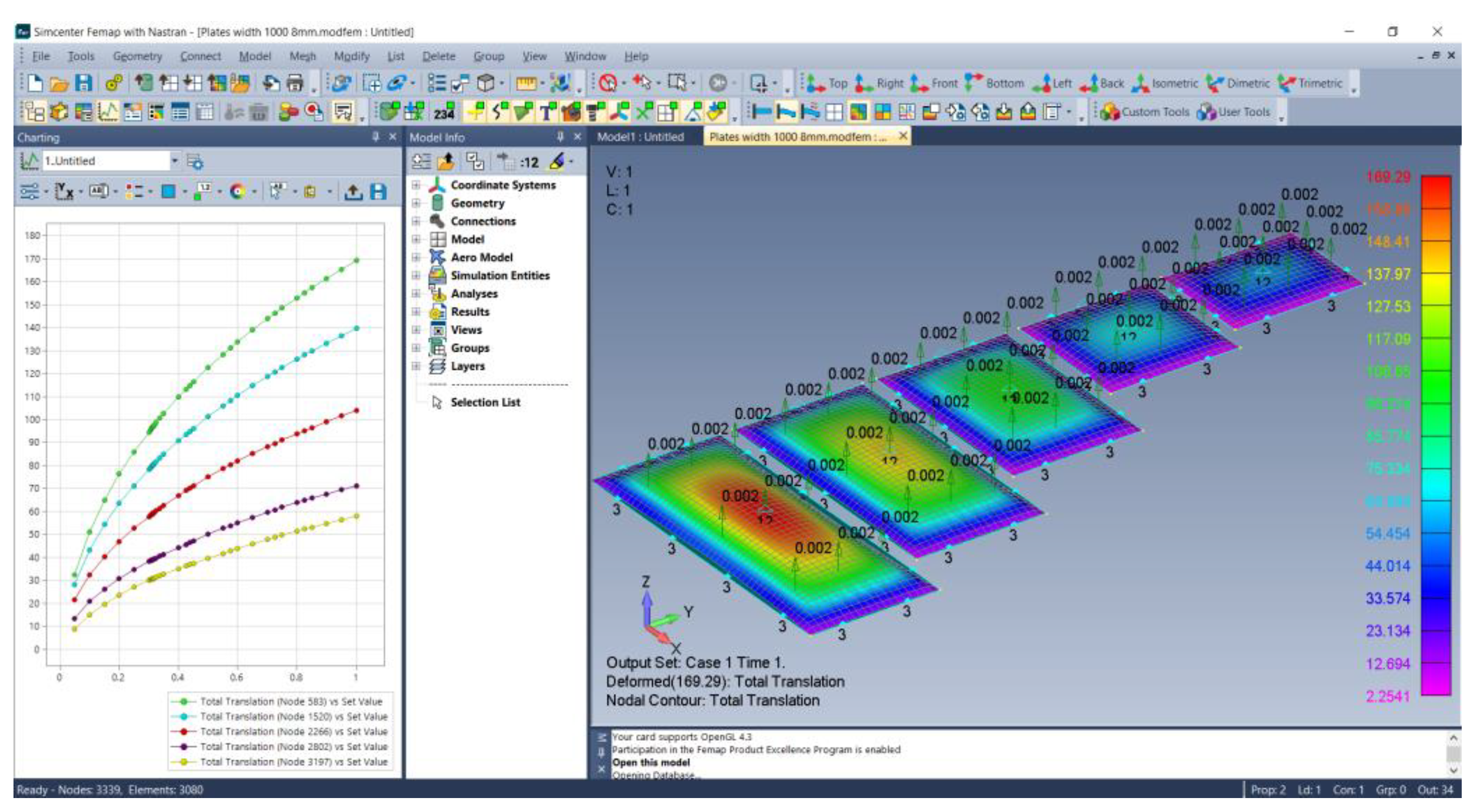Click the messages pane scrollbar

[x=1453, y=754]
